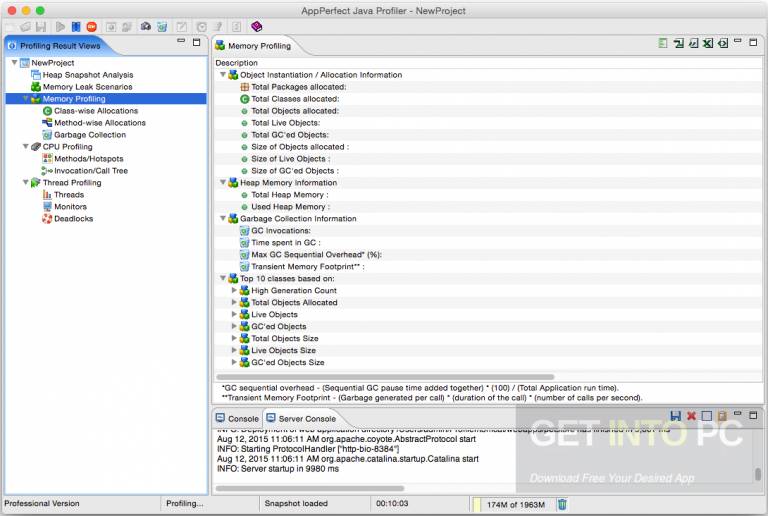Open the Deadlocks view
Viewport: 768px width, 516px height.
73,219
